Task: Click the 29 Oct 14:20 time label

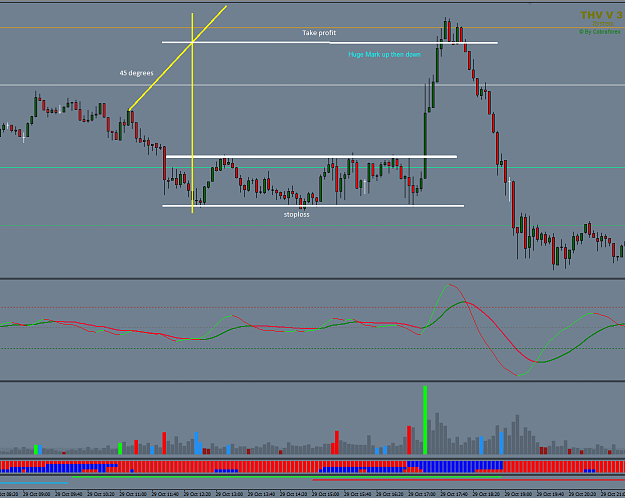Action: 294,494
